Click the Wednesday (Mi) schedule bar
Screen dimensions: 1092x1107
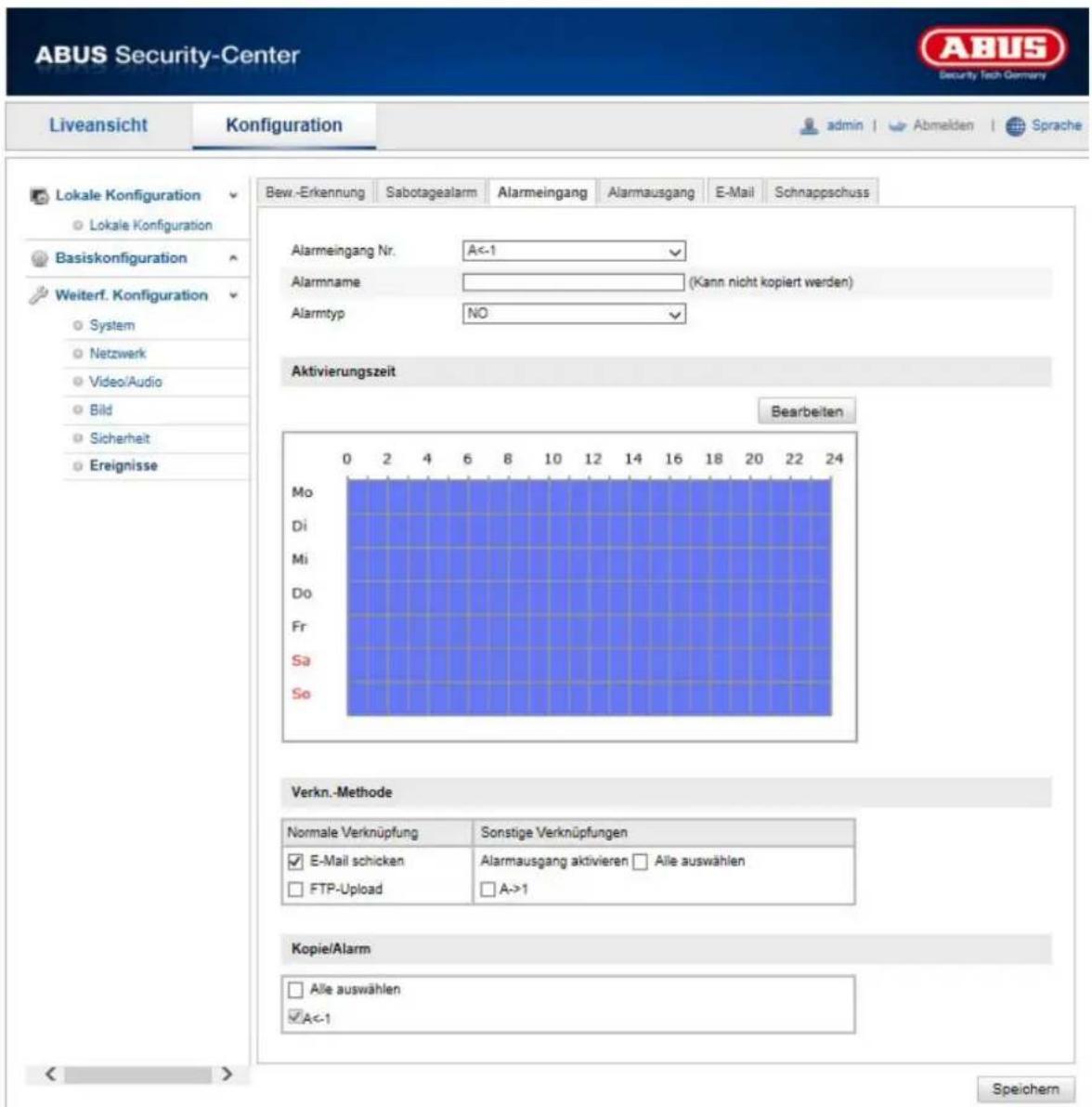coord(589,564)
